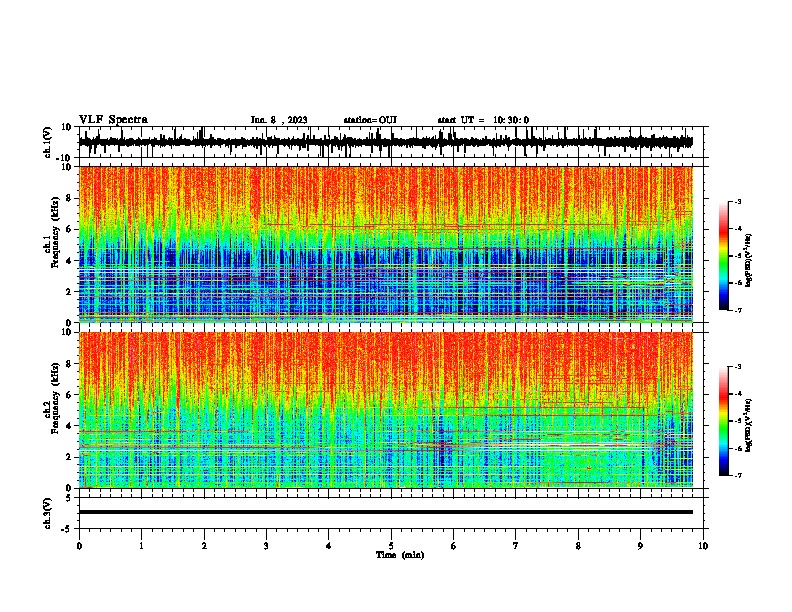Click the "VLF Spectra" plot title
The width and height of the screenshot is (792, 612).
(113, 120)
